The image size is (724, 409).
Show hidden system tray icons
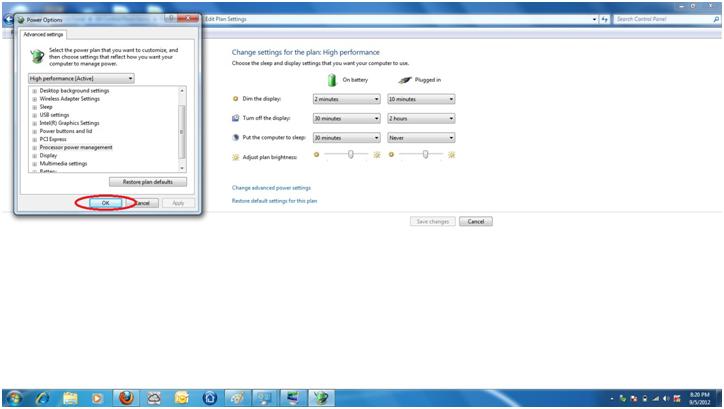click(612, 398)
